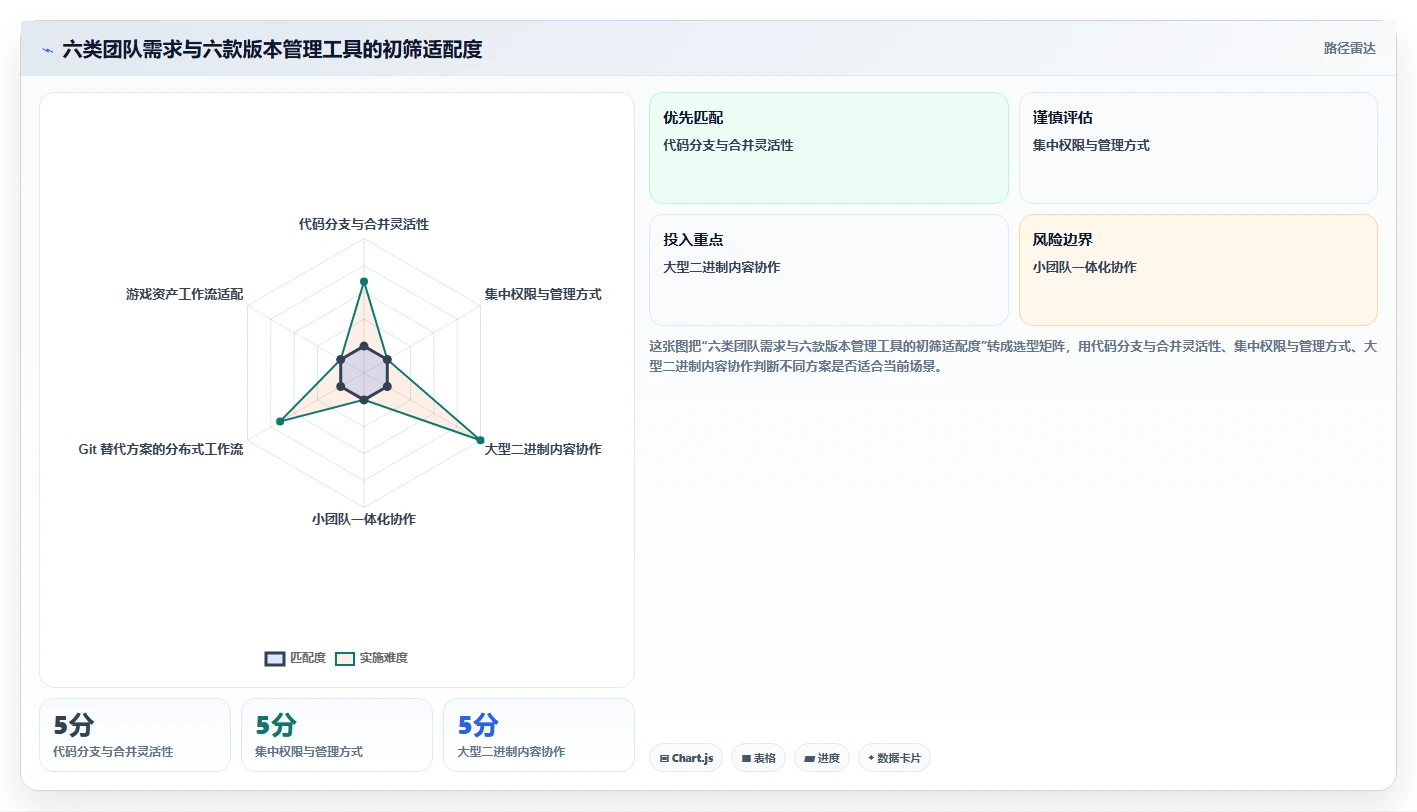Click radar axis label 小团队一体化协作
Viewport: 1417px width, 812px height.
click(x=364, y=519)
